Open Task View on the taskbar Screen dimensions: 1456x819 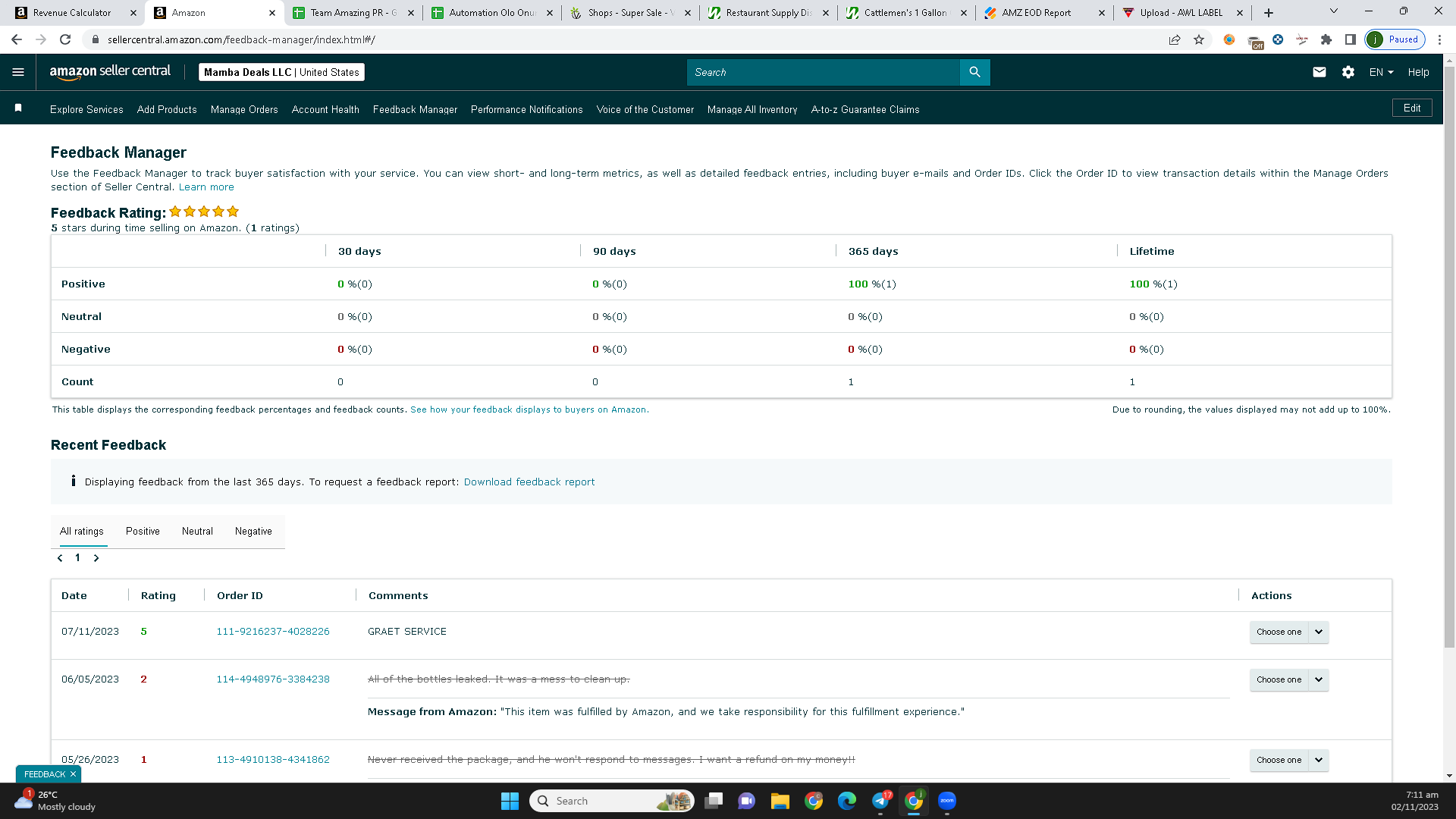[714, 801]
